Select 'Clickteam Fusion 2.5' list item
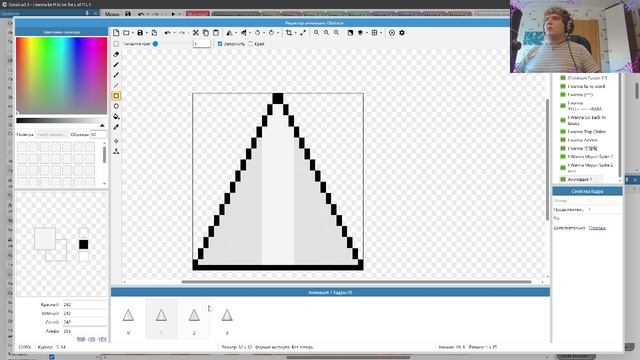This screenshot has width=640, height=360. pyautogui.click(x=587, y=78)
